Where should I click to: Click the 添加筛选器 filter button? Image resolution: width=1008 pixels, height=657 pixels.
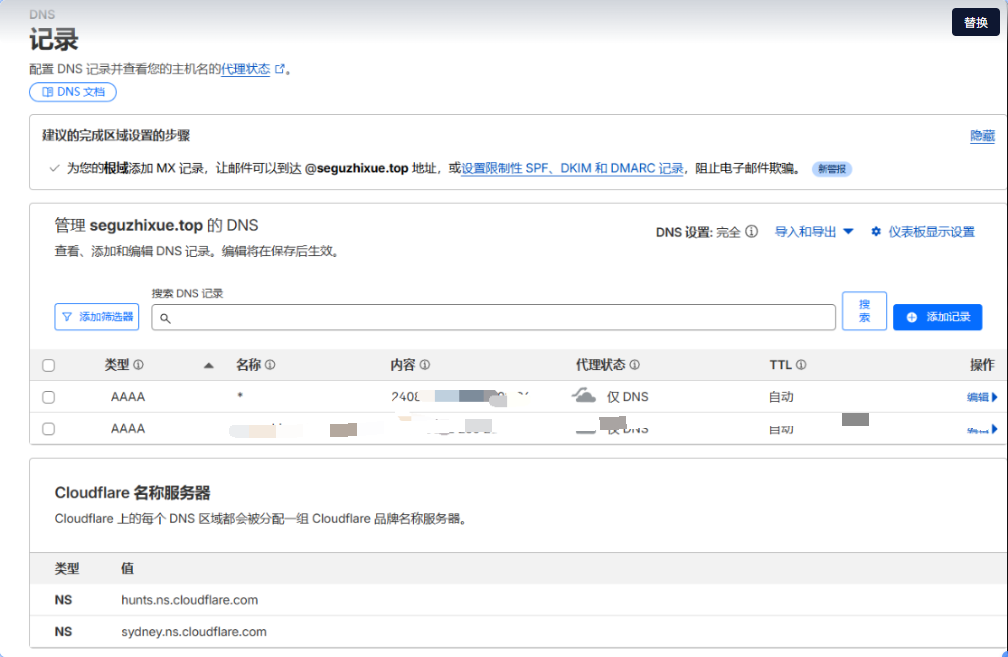97,317
